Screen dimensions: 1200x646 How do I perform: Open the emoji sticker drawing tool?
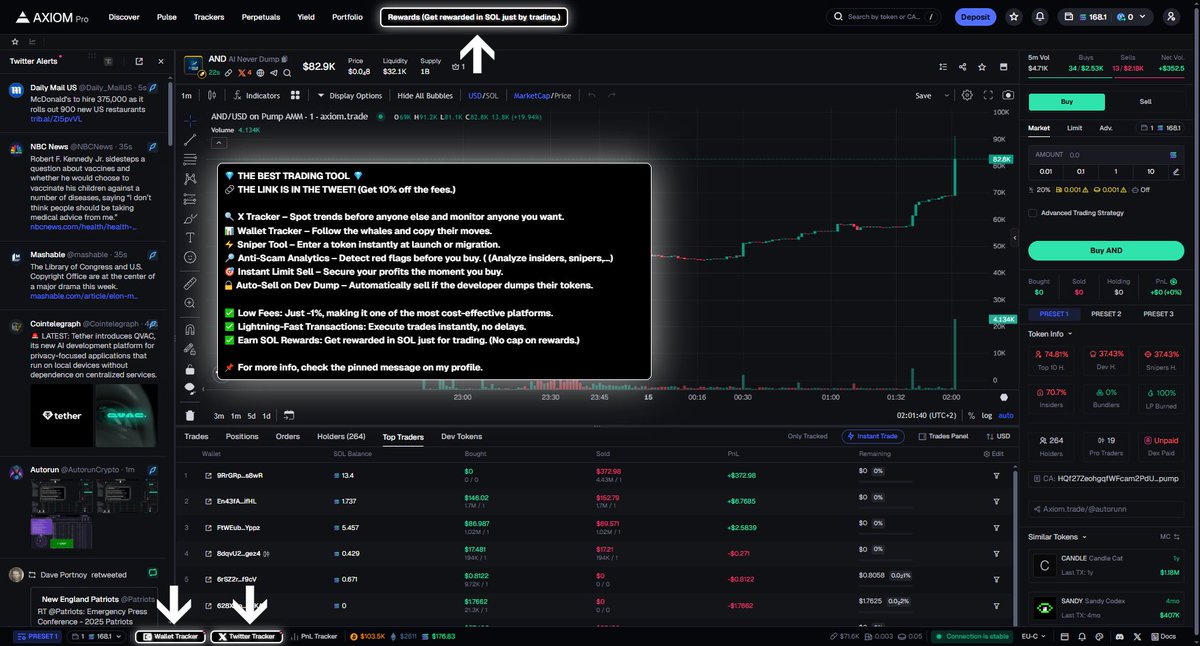pyautogui.click(x=190, y=257)
